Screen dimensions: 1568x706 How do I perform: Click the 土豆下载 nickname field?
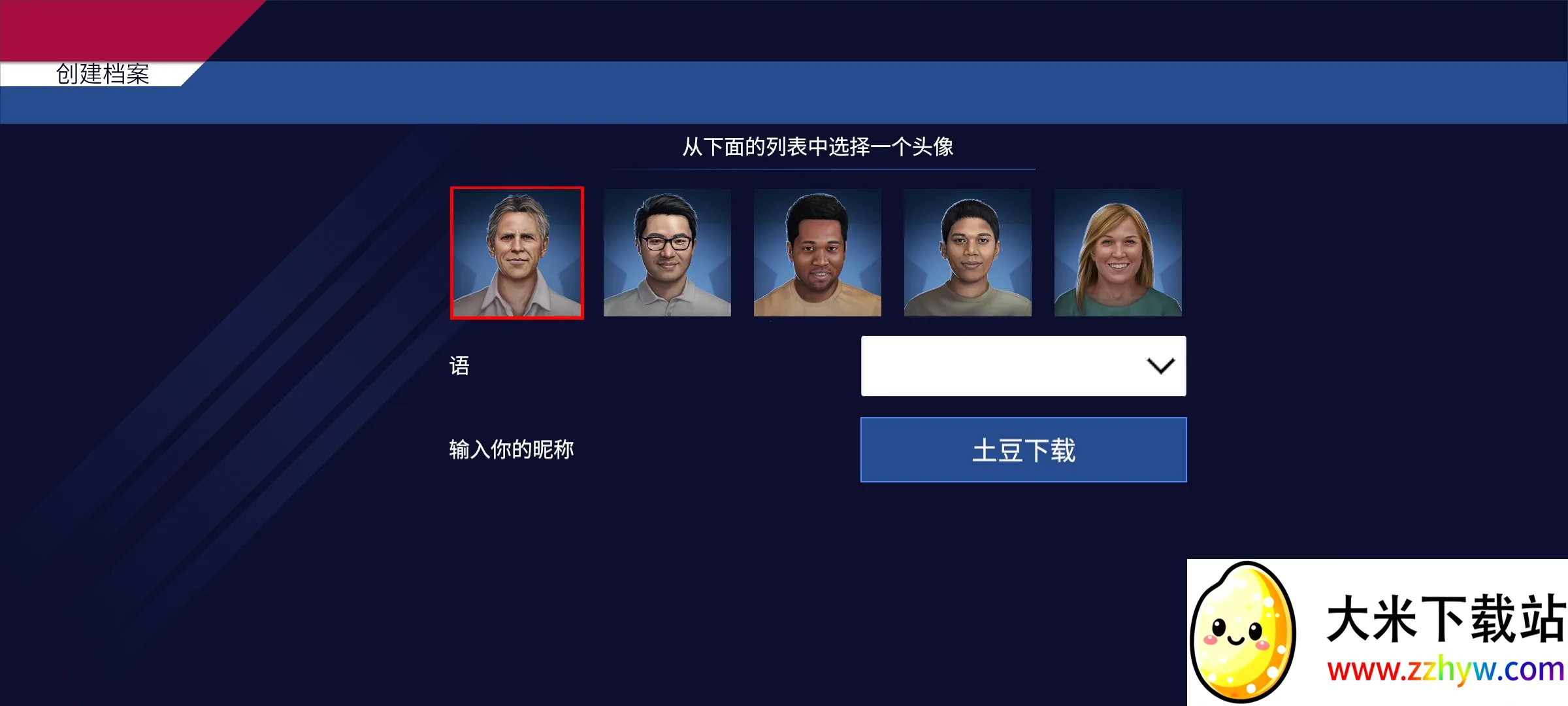coord(1023,450)
